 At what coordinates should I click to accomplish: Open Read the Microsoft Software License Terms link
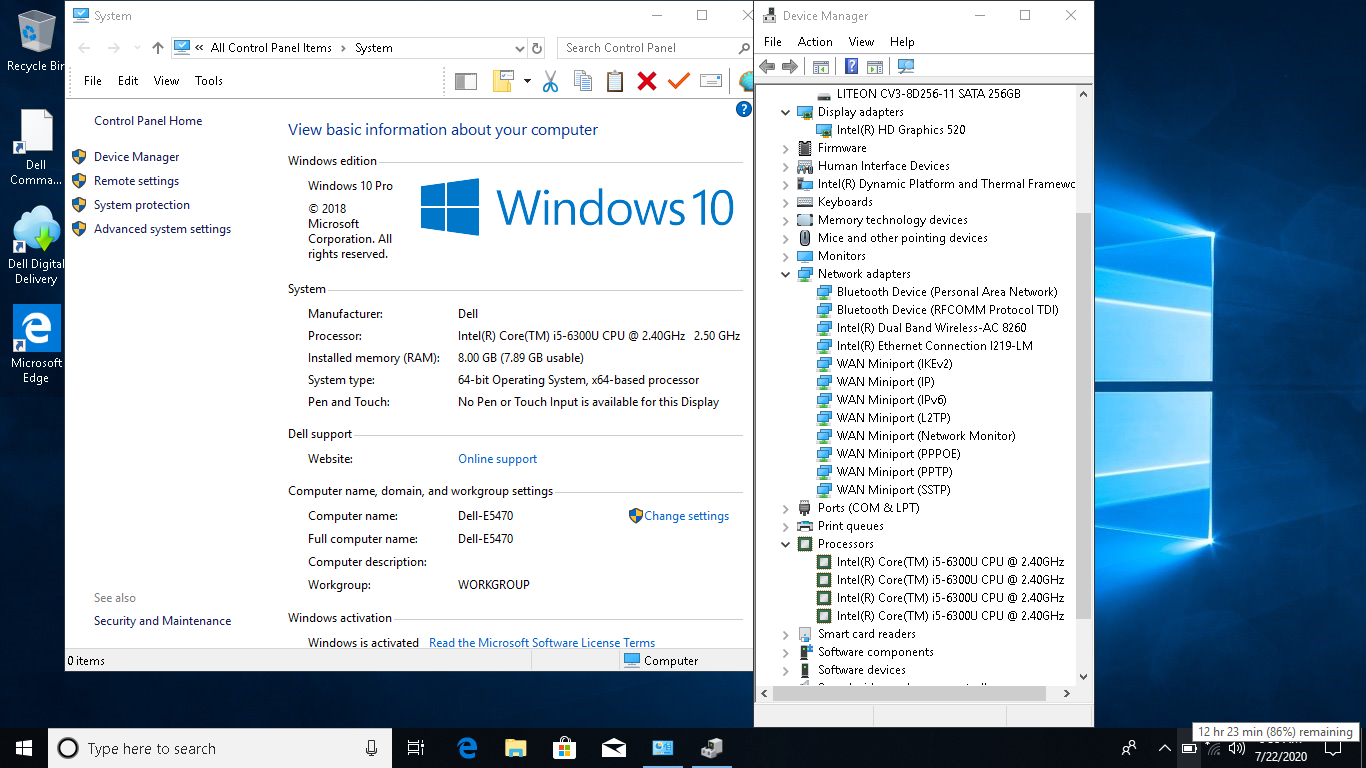542,643
